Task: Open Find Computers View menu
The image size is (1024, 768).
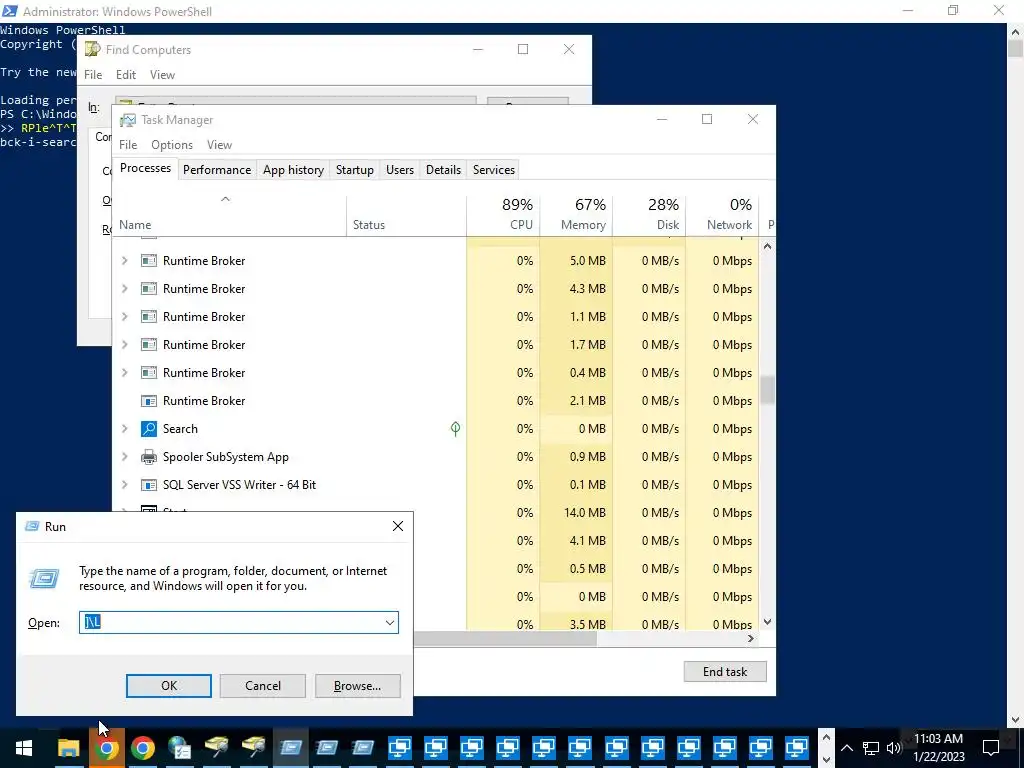Action: [x=163, y=75]
